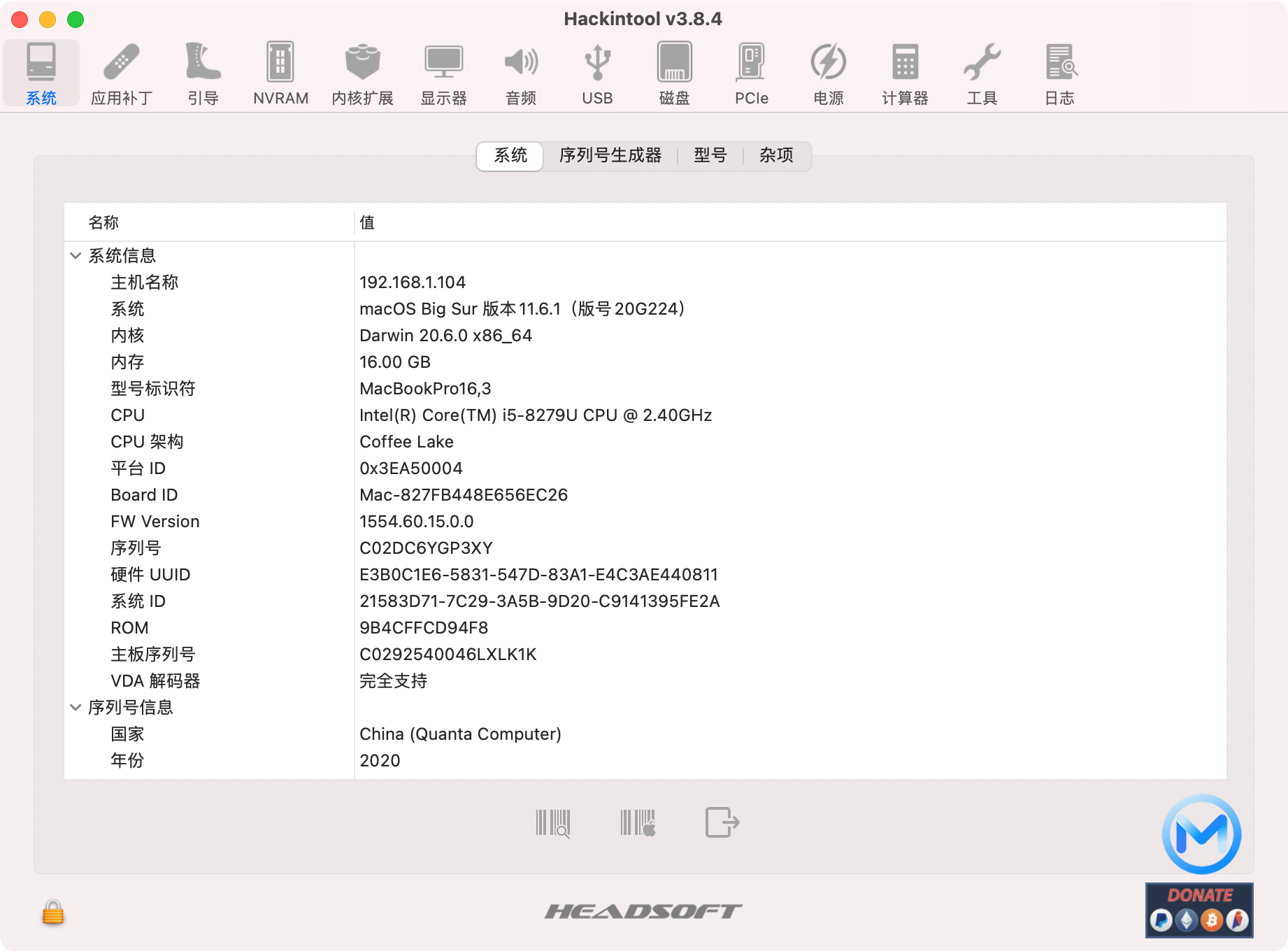This screenshot has width=1288, height=951.
Task: Switch to the 序列号生成器 tab
Action: point(610,155)
